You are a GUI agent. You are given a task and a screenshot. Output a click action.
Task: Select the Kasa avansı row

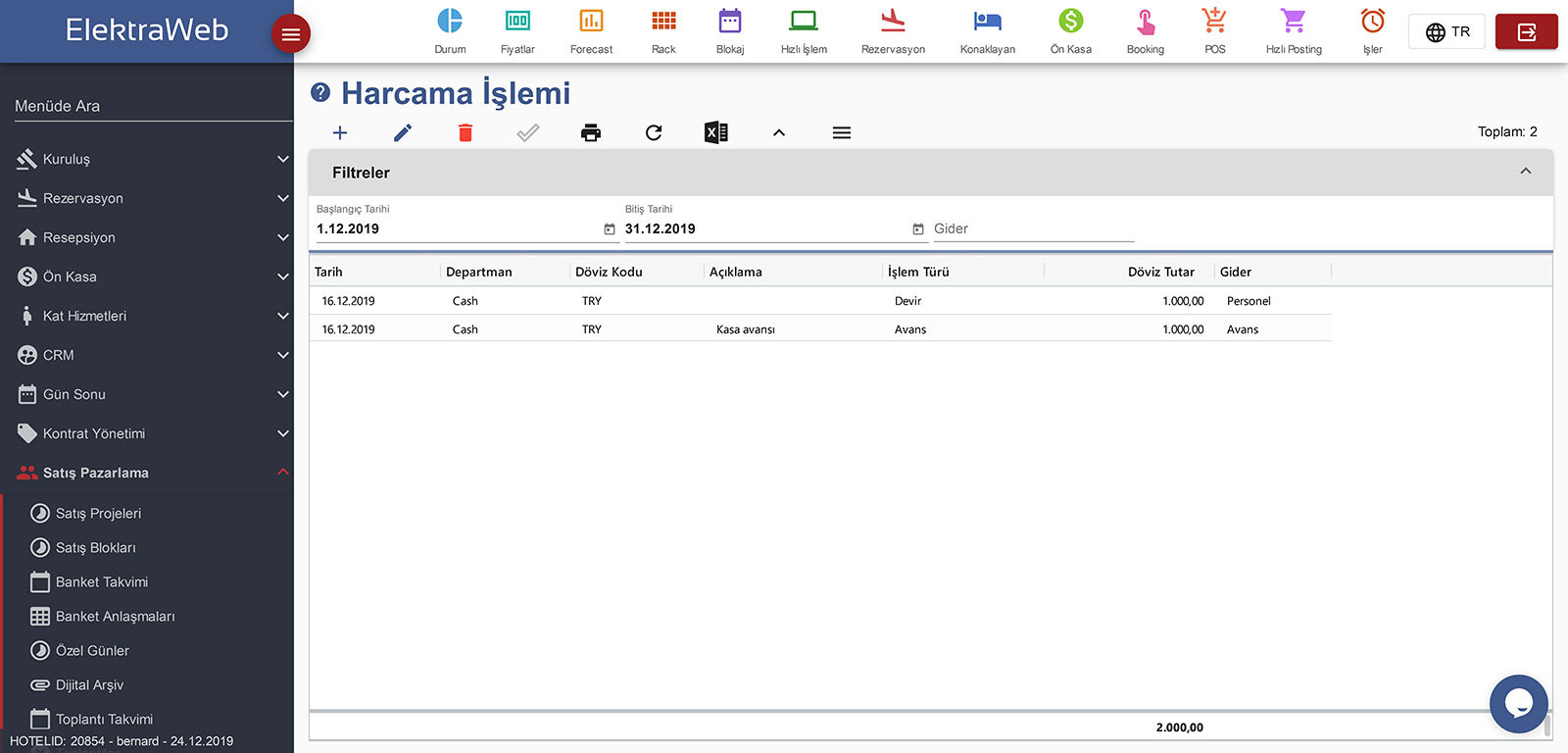coord(820,329)
